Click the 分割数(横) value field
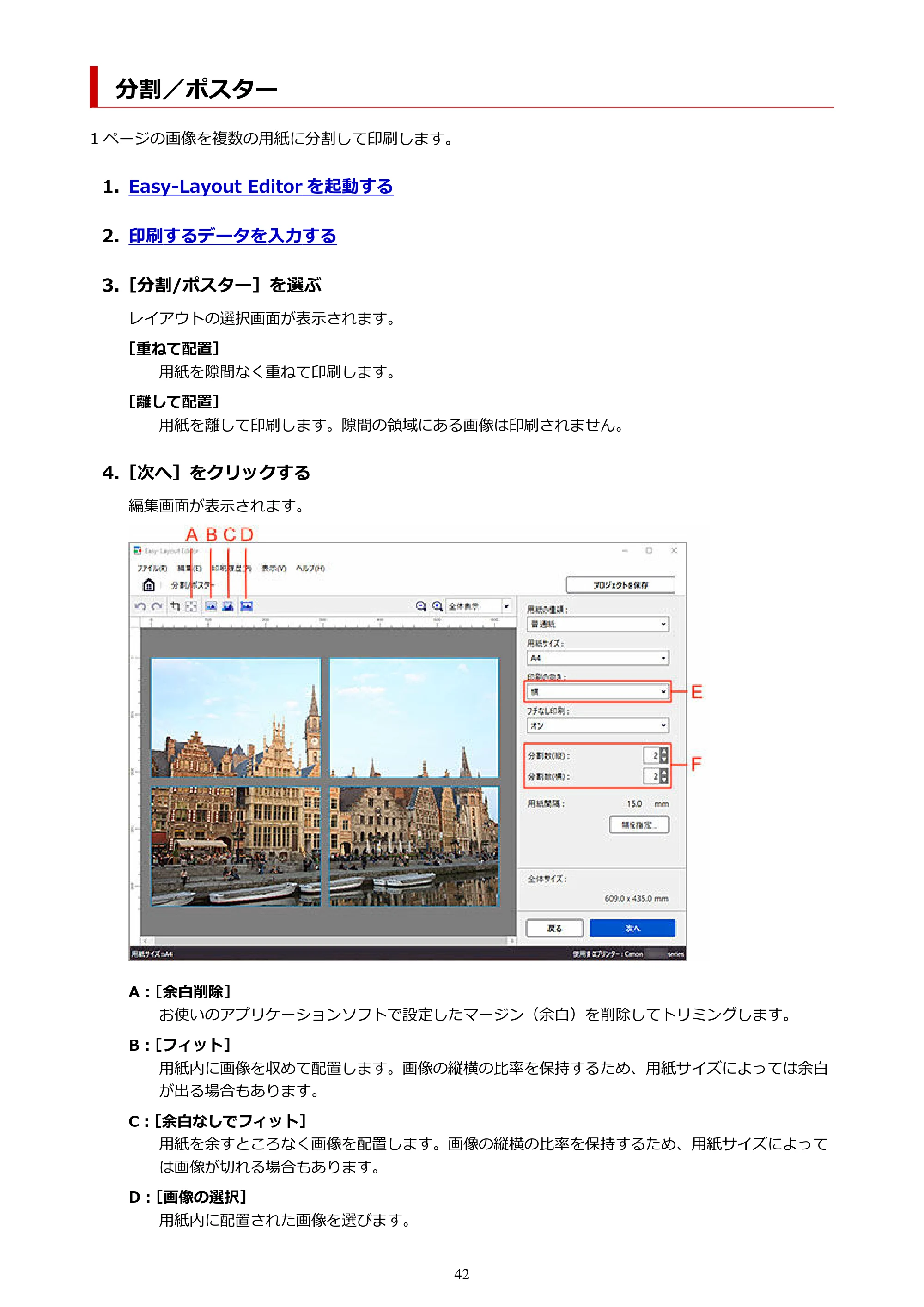The width and height of the screenshot is (924, 1307). pos(651,776)
